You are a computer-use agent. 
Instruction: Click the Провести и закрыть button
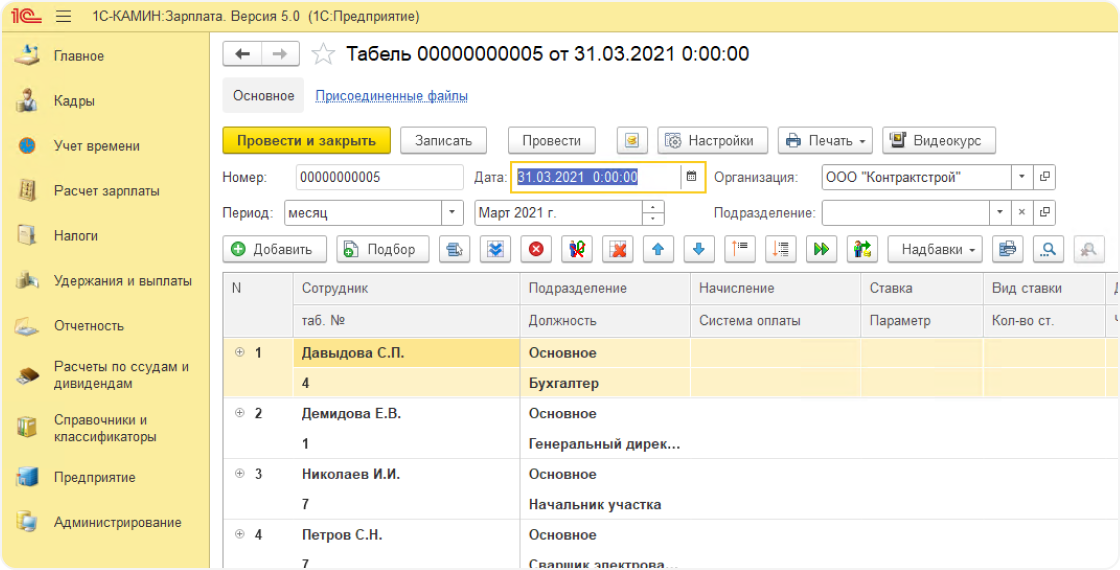(306, 141)
